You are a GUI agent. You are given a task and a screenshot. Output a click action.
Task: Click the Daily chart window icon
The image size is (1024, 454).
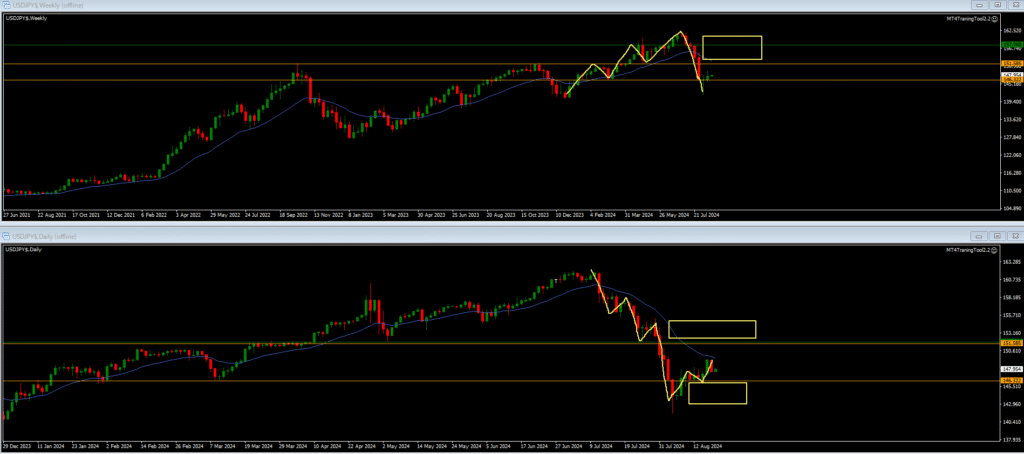(6, 236)
